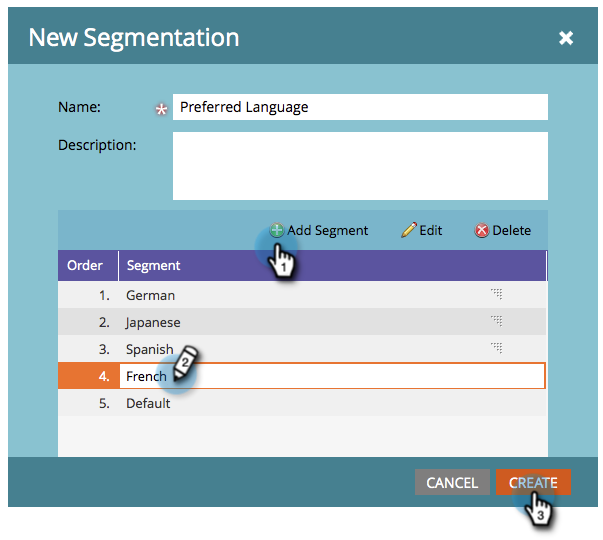Focus the Description text area
This screenshot has width=603, height=540.
point(360,166)
